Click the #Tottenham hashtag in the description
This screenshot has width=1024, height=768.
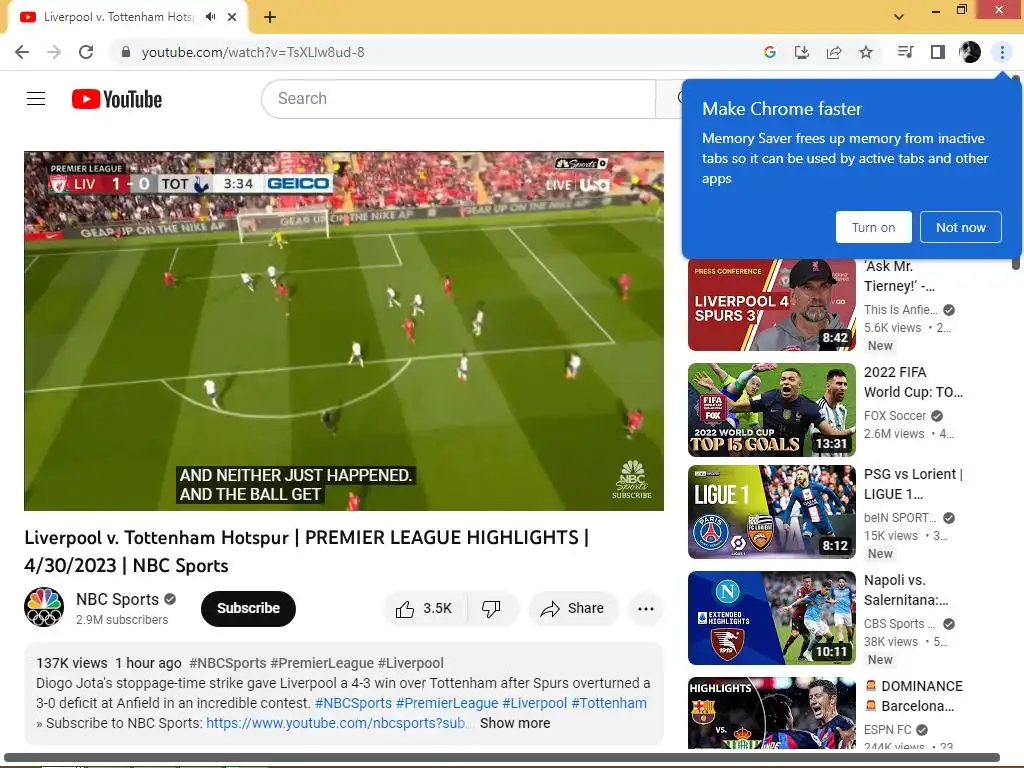(x=609, y=703)
